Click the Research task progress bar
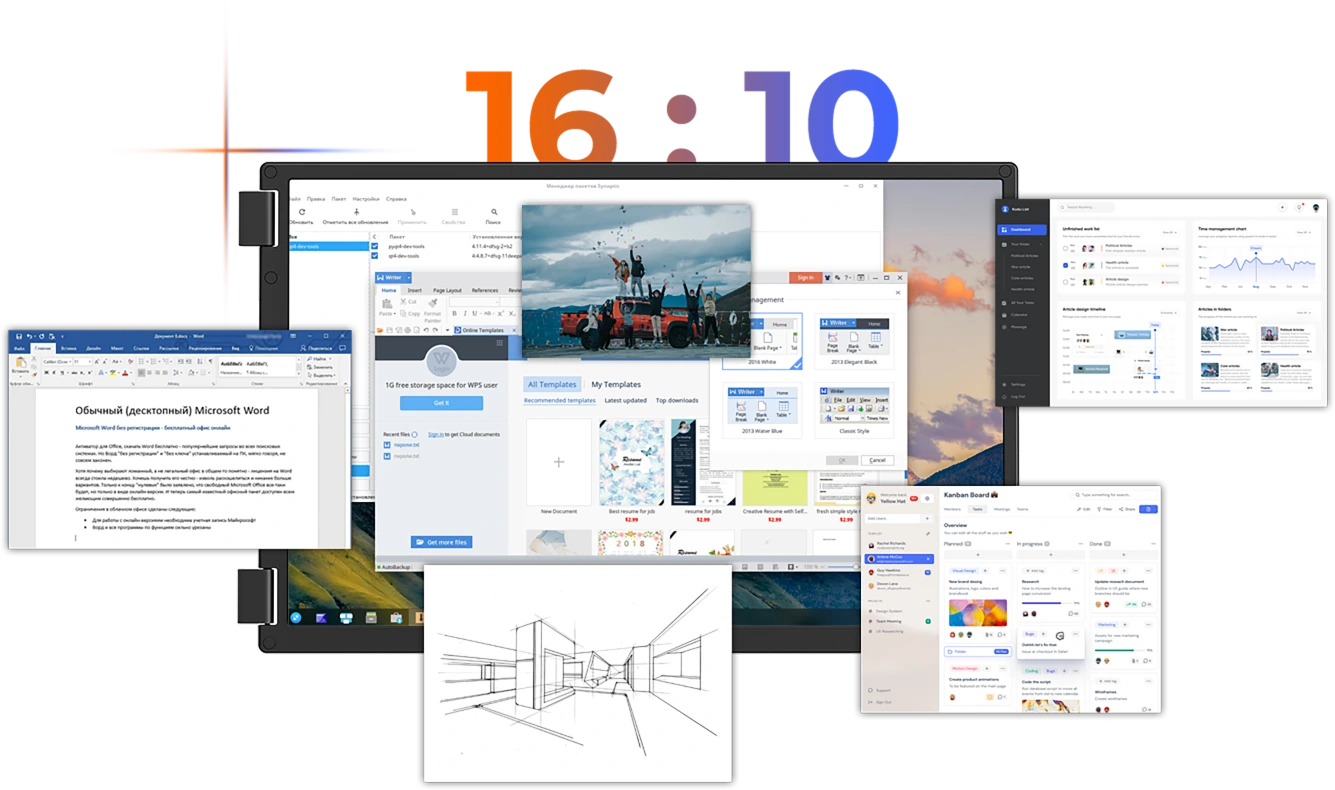 click(x=1042, y=603)
